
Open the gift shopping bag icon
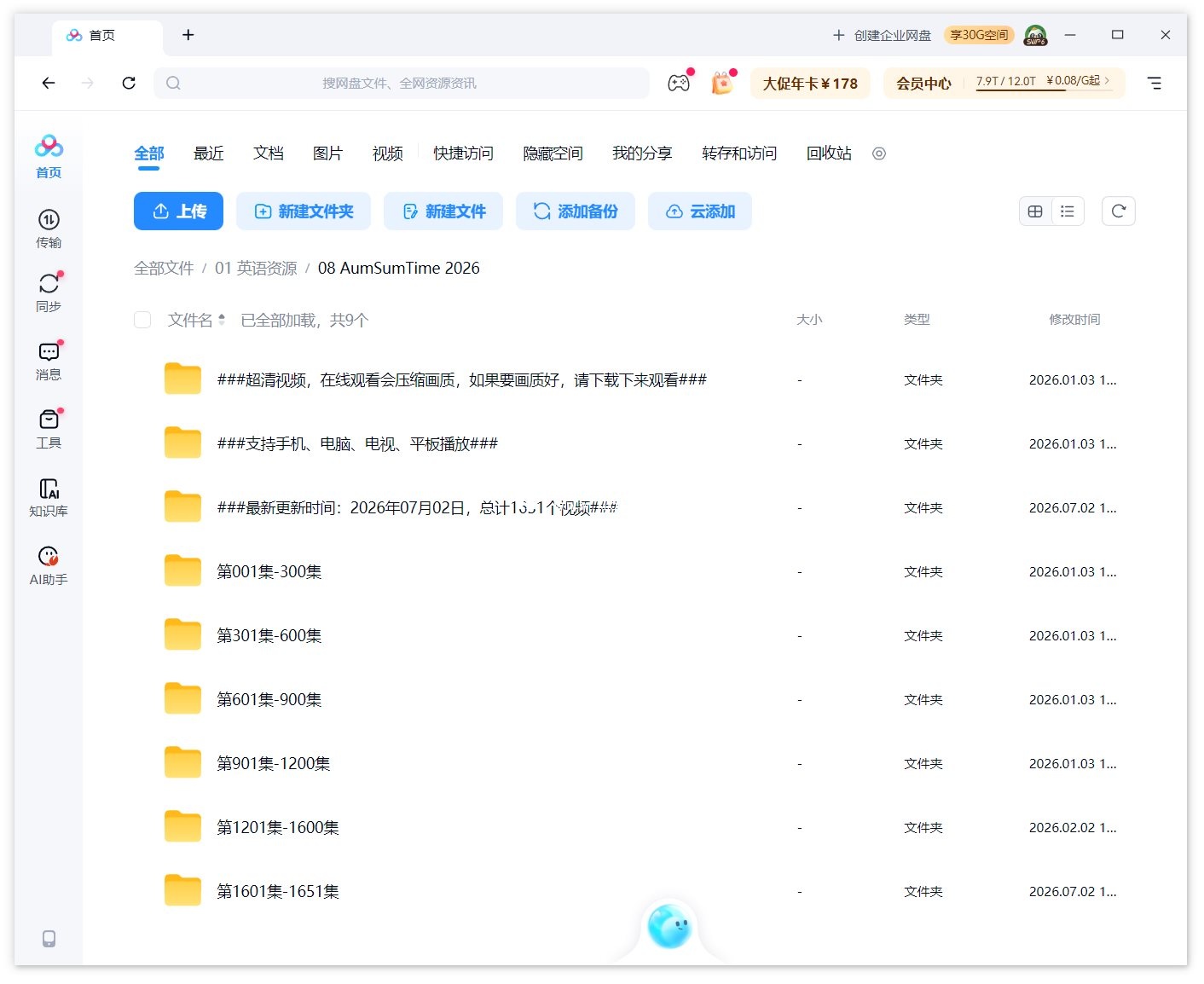722,83
